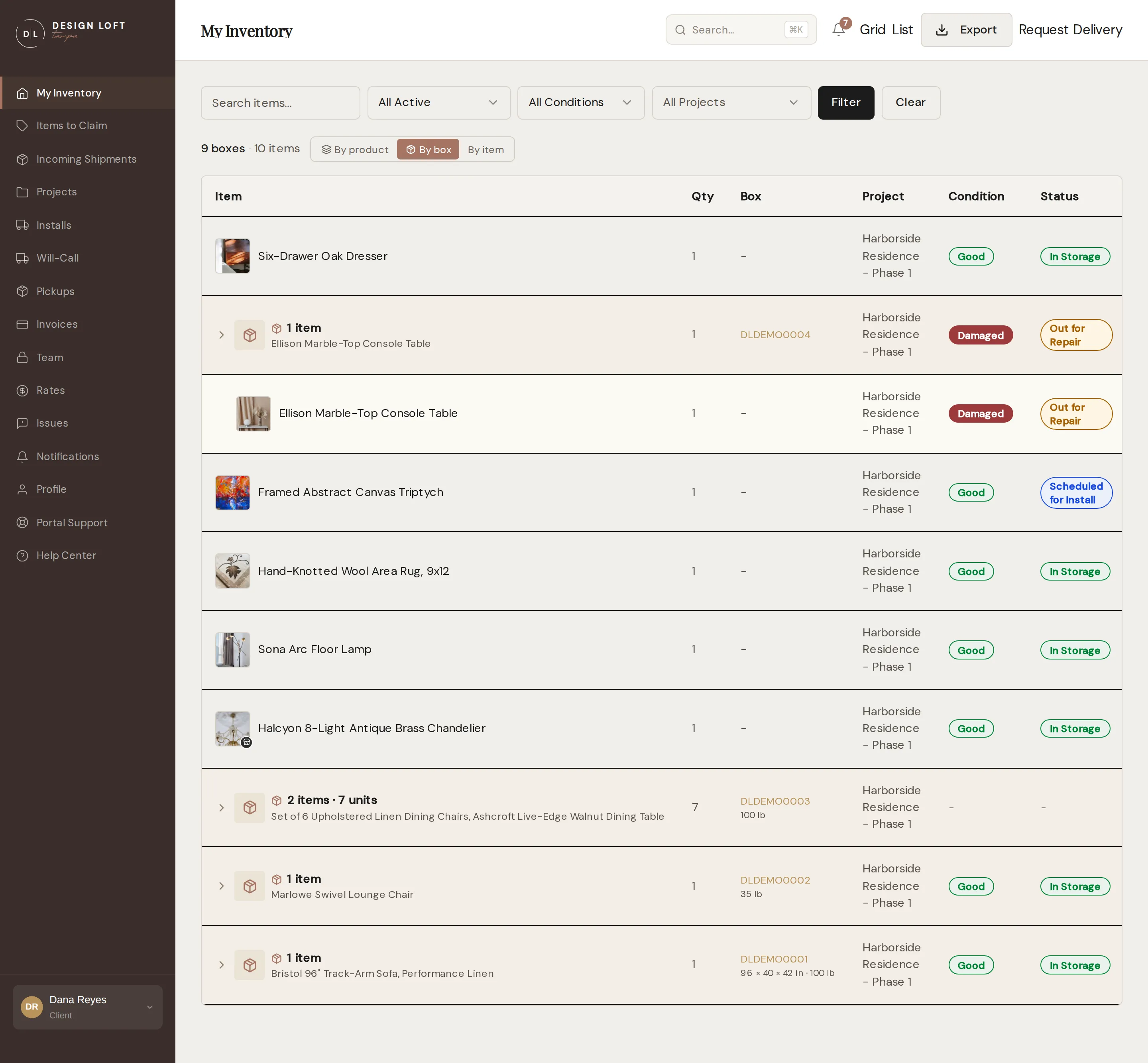
Task: Click Request Delivery
Action: [1070, 30]
